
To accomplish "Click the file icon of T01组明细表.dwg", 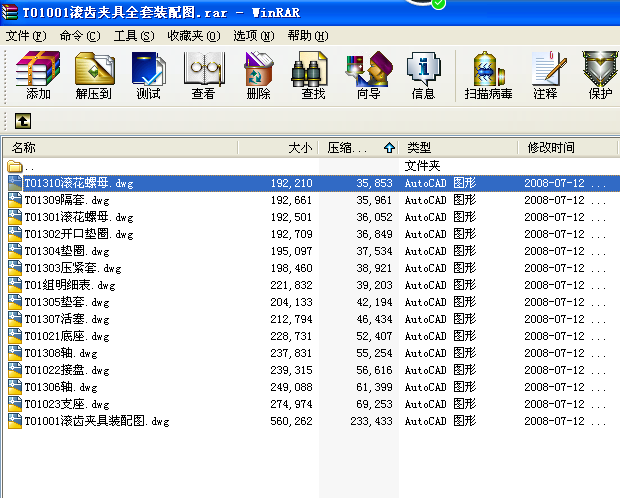I will tap(15, 285).
